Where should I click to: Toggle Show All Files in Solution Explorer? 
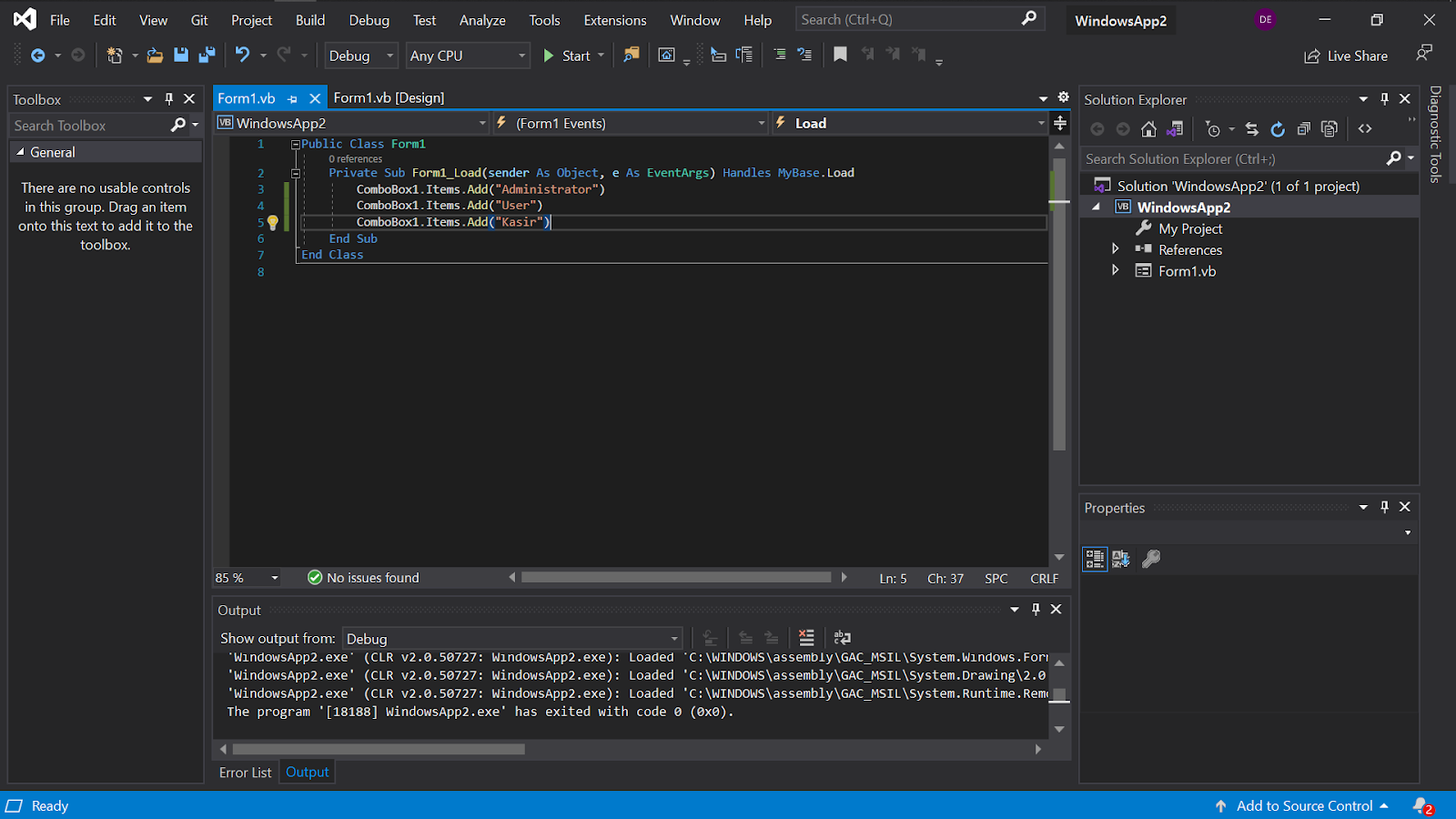point(1330,129)
